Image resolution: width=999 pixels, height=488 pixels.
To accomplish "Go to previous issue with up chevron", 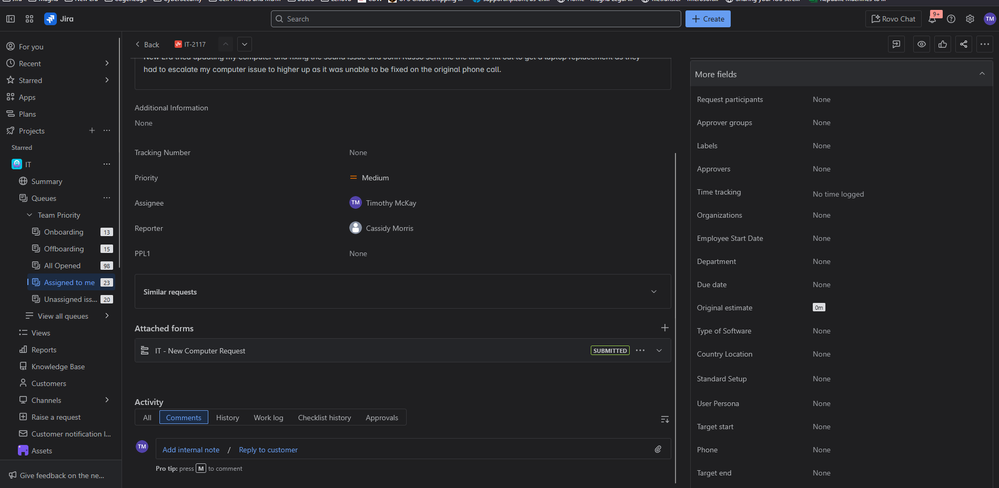I will point(226,45).
